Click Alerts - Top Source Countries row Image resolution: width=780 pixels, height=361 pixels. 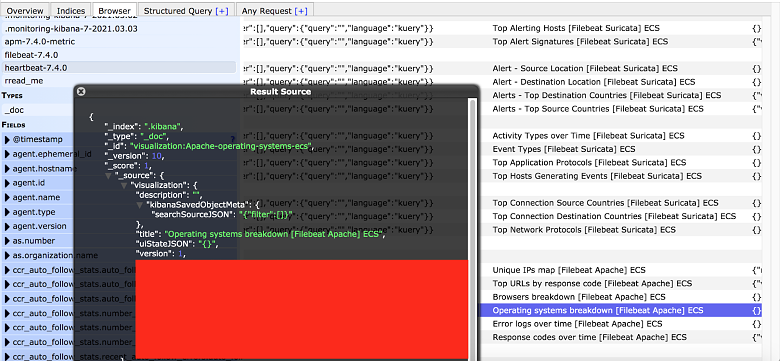click(598, 109)
